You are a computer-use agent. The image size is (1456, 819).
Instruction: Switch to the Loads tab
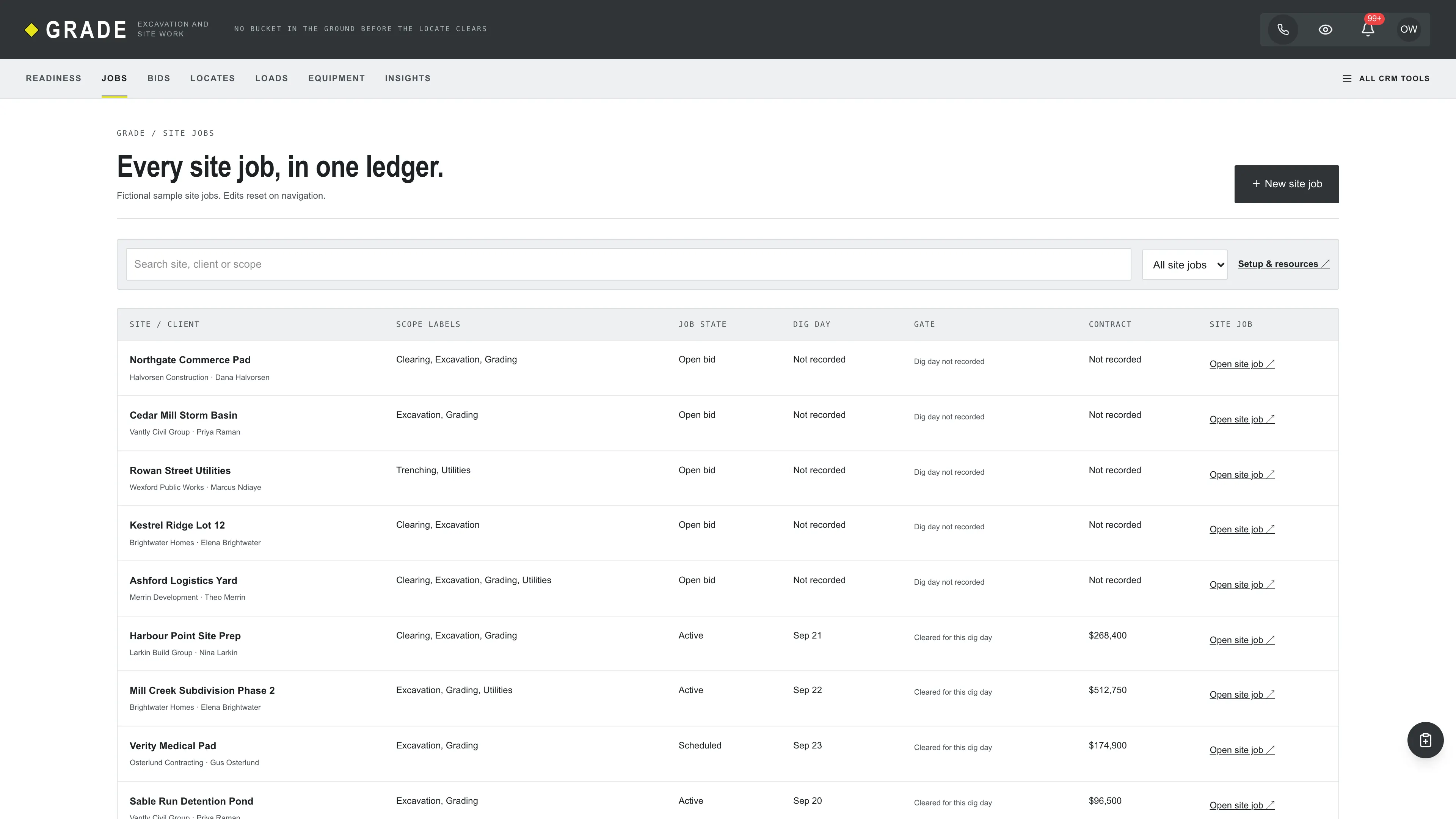(271, 78)
